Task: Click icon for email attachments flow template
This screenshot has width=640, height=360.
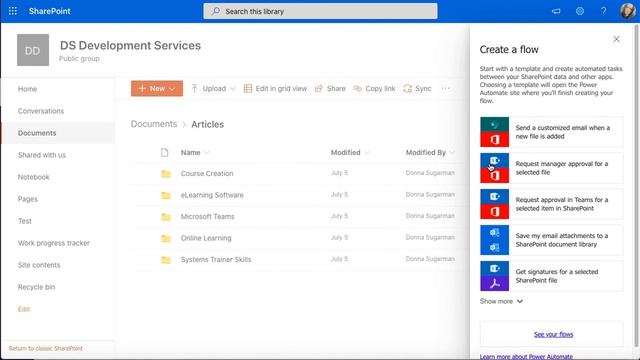Action: [494, 240]
